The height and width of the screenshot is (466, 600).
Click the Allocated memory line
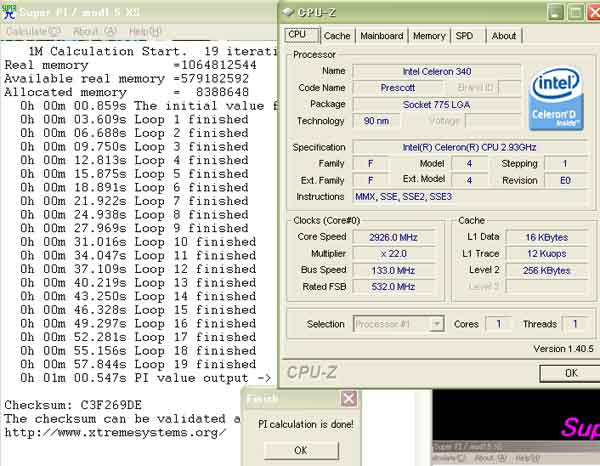coord(127,92)
